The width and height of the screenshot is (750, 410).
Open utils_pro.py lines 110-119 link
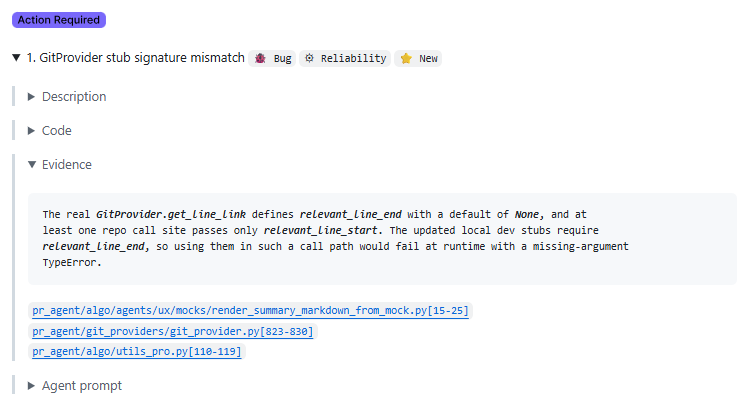(136, 351)
